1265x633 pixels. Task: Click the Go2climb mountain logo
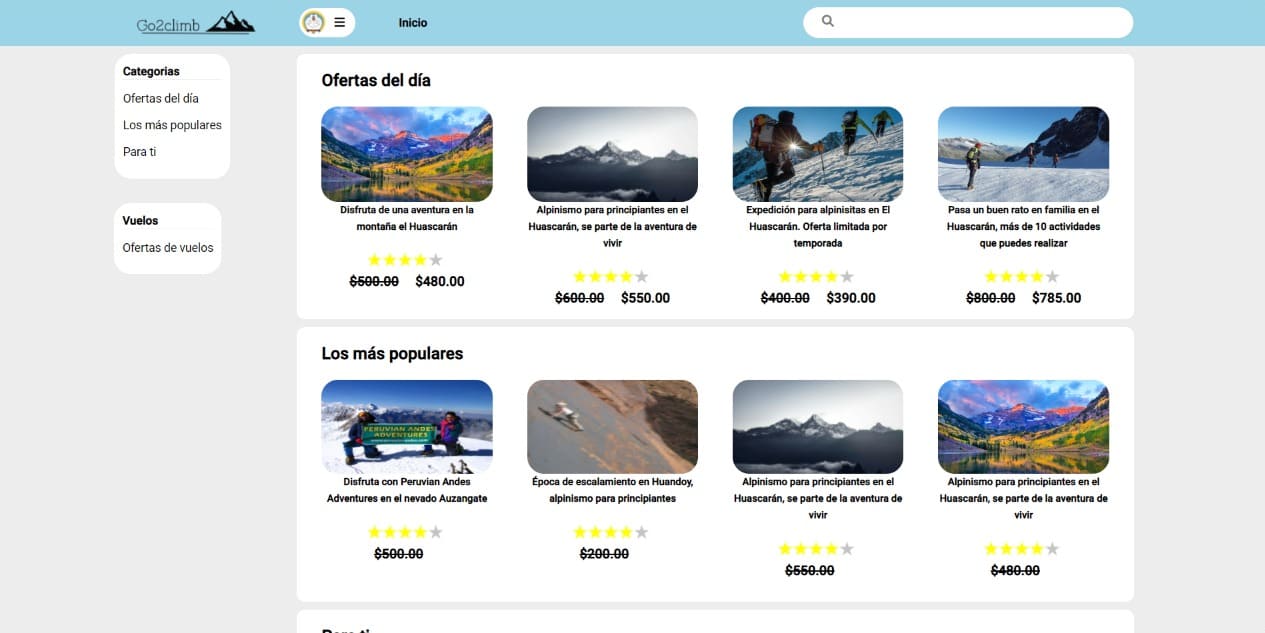pyautogui.click(x=196, y=22)
